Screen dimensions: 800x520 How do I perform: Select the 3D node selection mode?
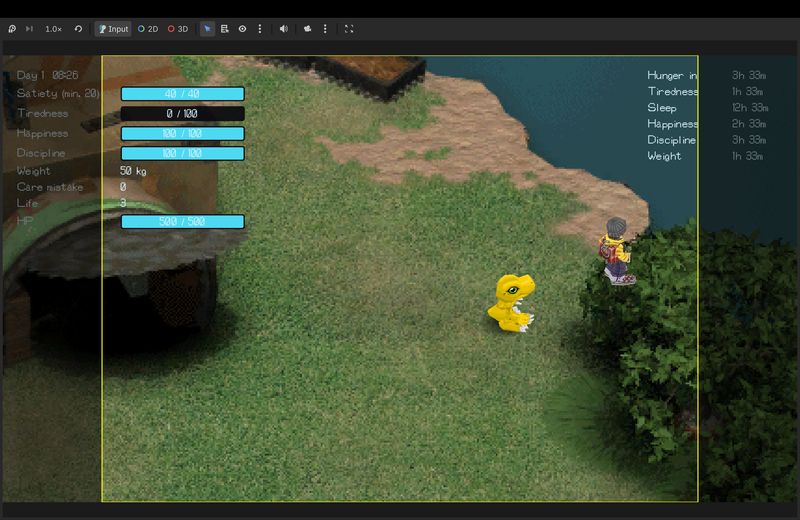(x=177, y=29)
